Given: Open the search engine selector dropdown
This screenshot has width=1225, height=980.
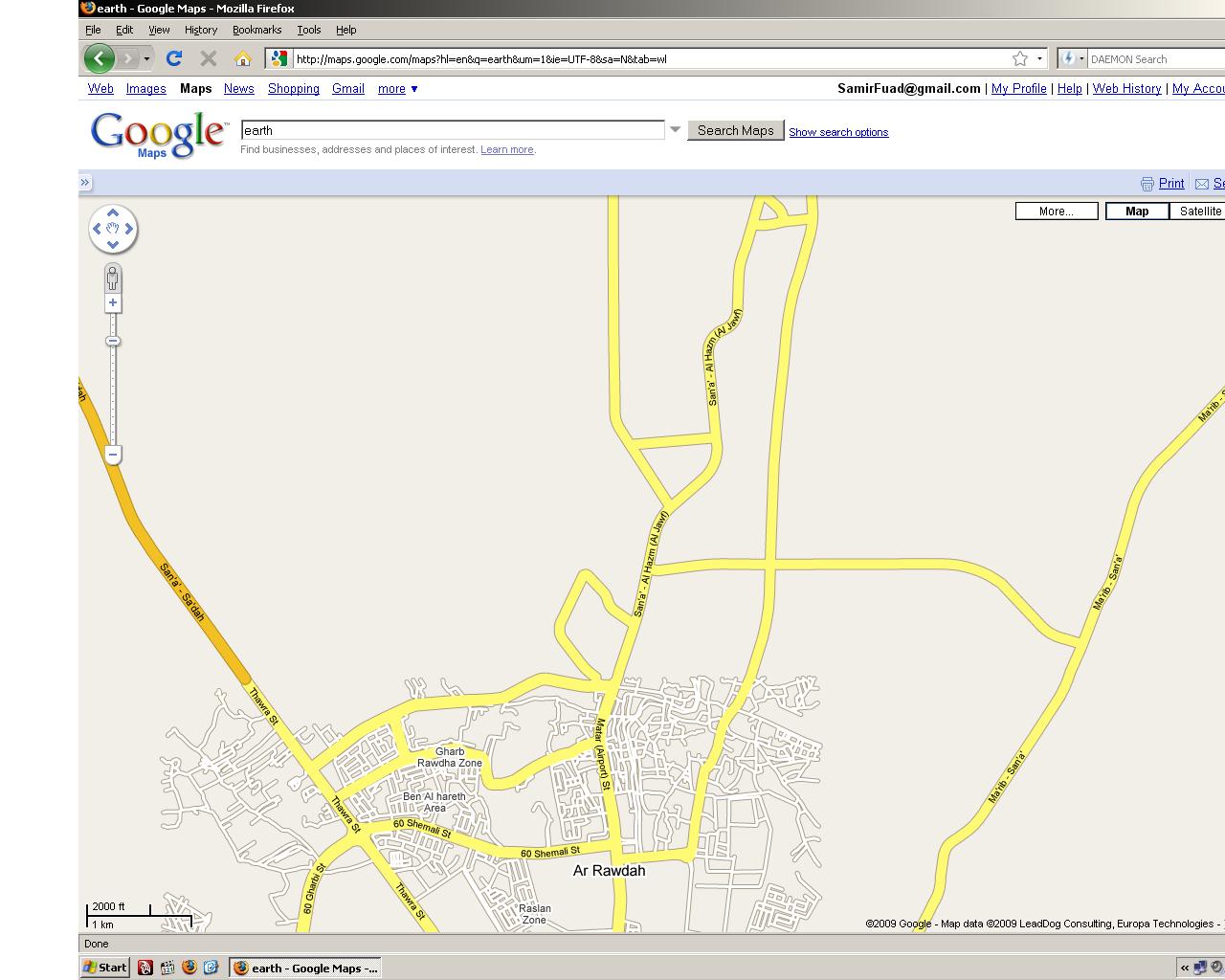Looking at the screenshot, I should tap(1072, 58).
